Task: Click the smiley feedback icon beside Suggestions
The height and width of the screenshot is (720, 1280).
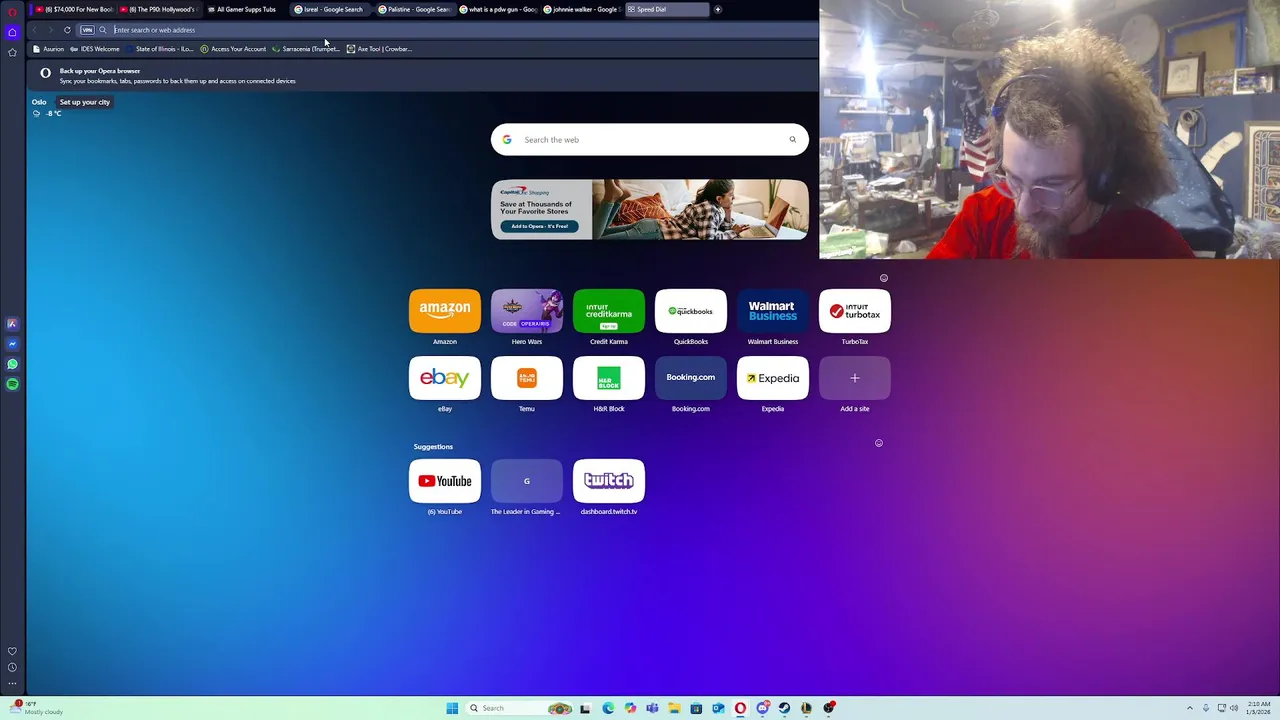Action: point(879,443)
